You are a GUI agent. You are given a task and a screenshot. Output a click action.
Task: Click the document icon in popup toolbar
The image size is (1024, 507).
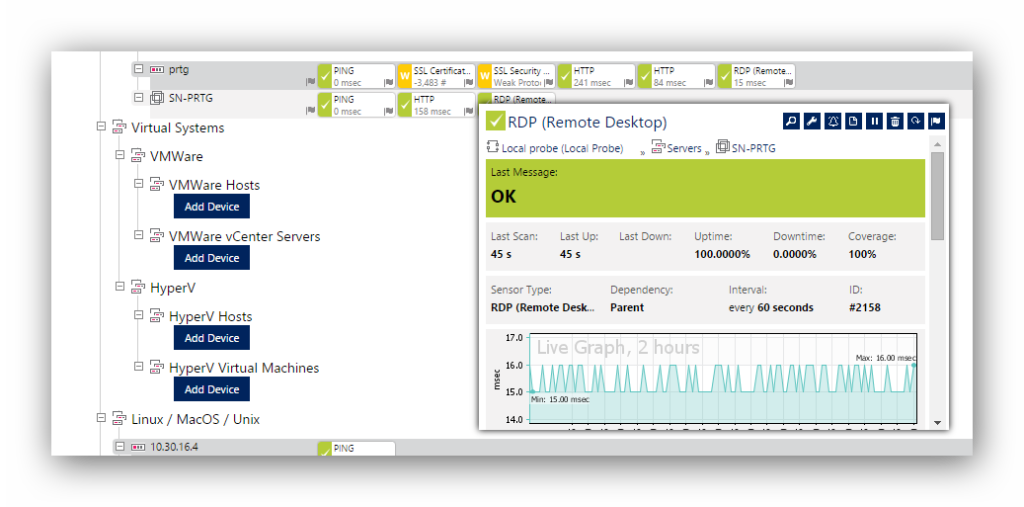[x=853, y=122]
